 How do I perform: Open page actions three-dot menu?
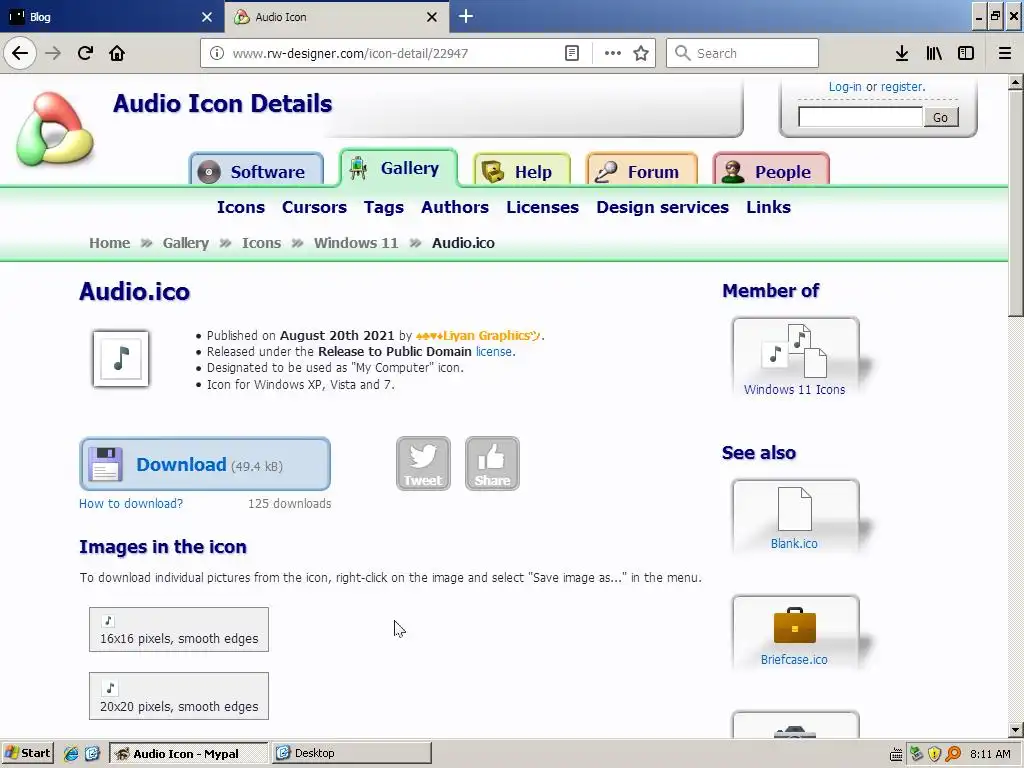pyautogui.click(x=613, y=53)
